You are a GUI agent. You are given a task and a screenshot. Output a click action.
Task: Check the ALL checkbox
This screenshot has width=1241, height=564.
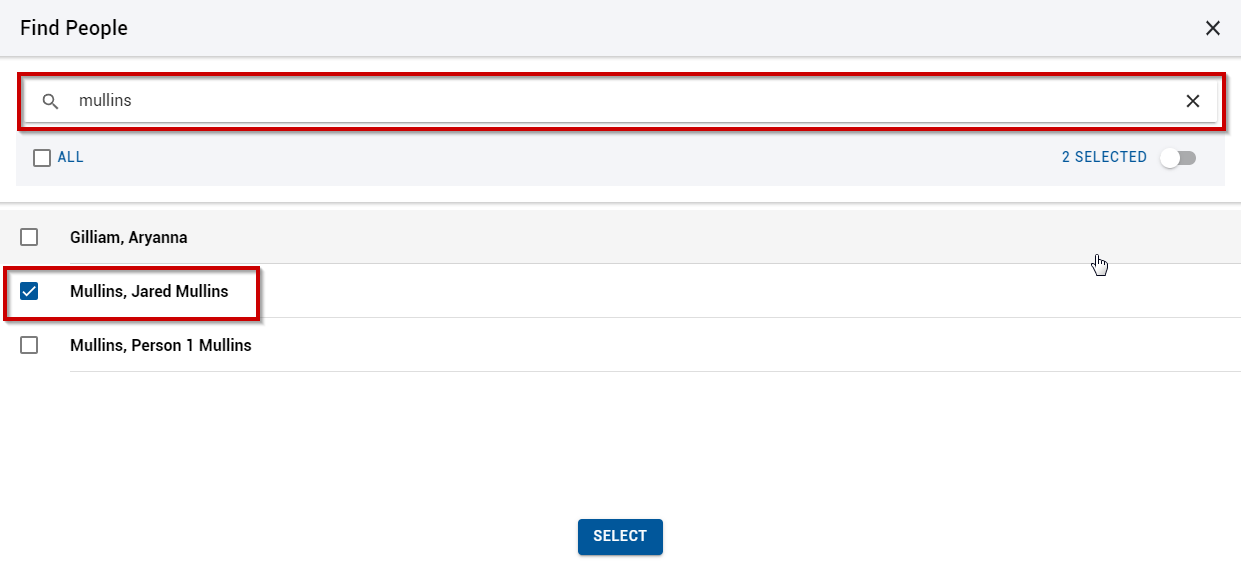click(x=42, y=158)
